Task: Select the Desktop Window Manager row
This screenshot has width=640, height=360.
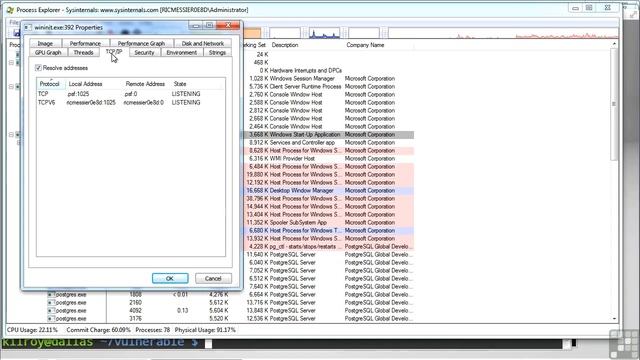Action: tap(329, 191)
